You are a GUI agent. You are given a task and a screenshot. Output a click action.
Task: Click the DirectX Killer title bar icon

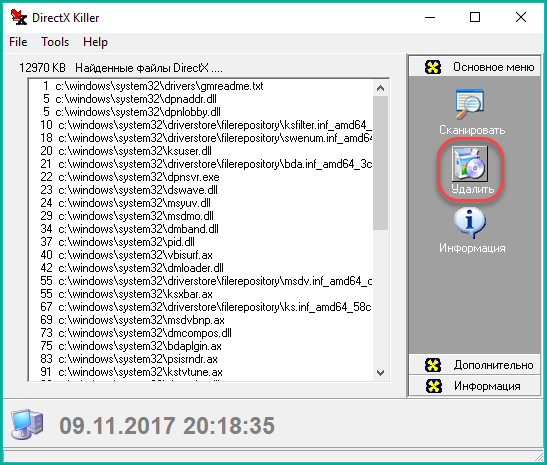pos(18,17)
